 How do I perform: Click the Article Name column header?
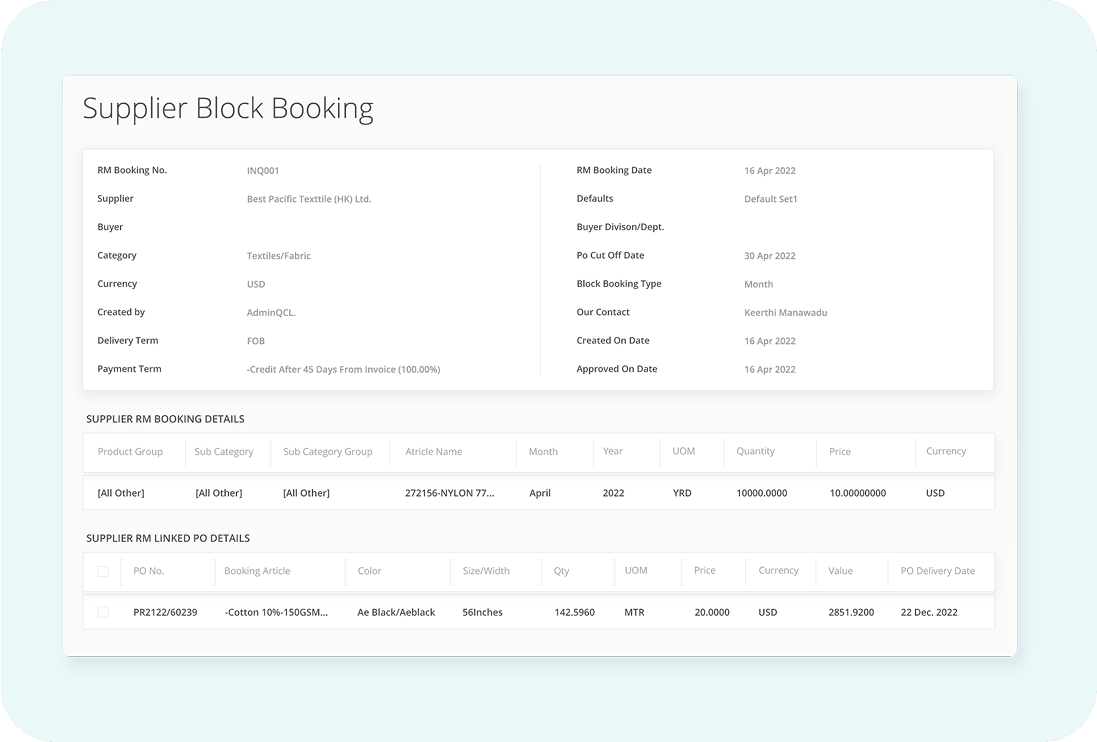coord(433,452)
